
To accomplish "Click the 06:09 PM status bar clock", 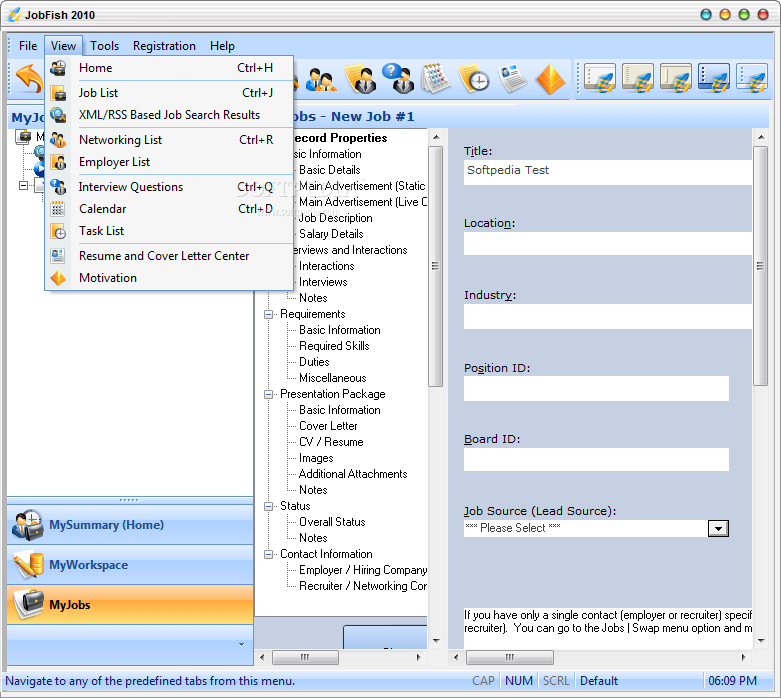I will pos(732,681).
